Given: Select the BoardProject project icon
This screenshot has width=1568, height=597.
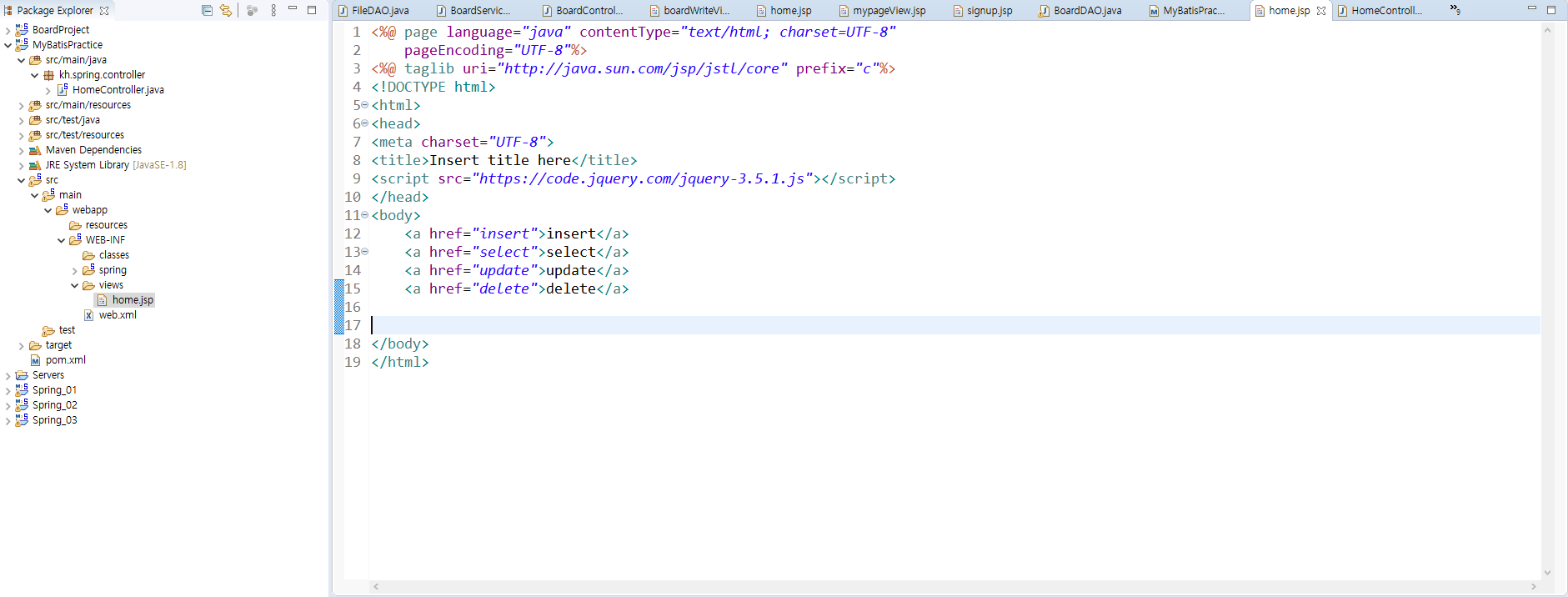Looking at the screenshot, I should (x=22, y=29).
